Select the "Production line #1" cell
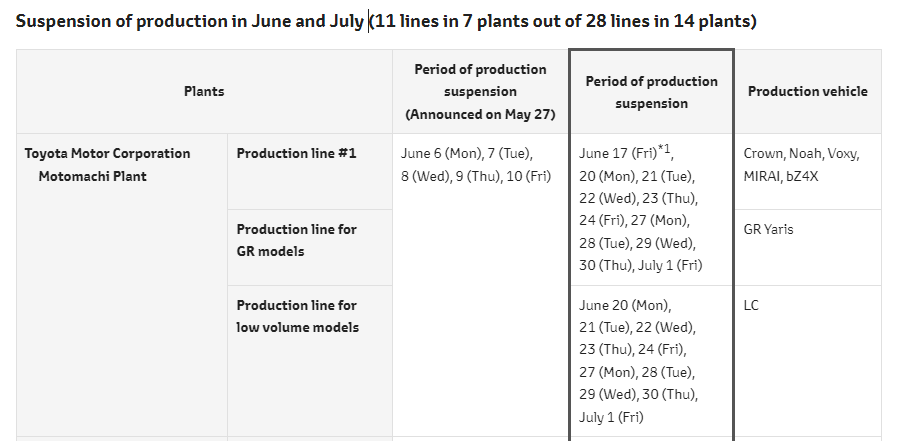This screenshot has height=441, width=898. coord(296,154)
